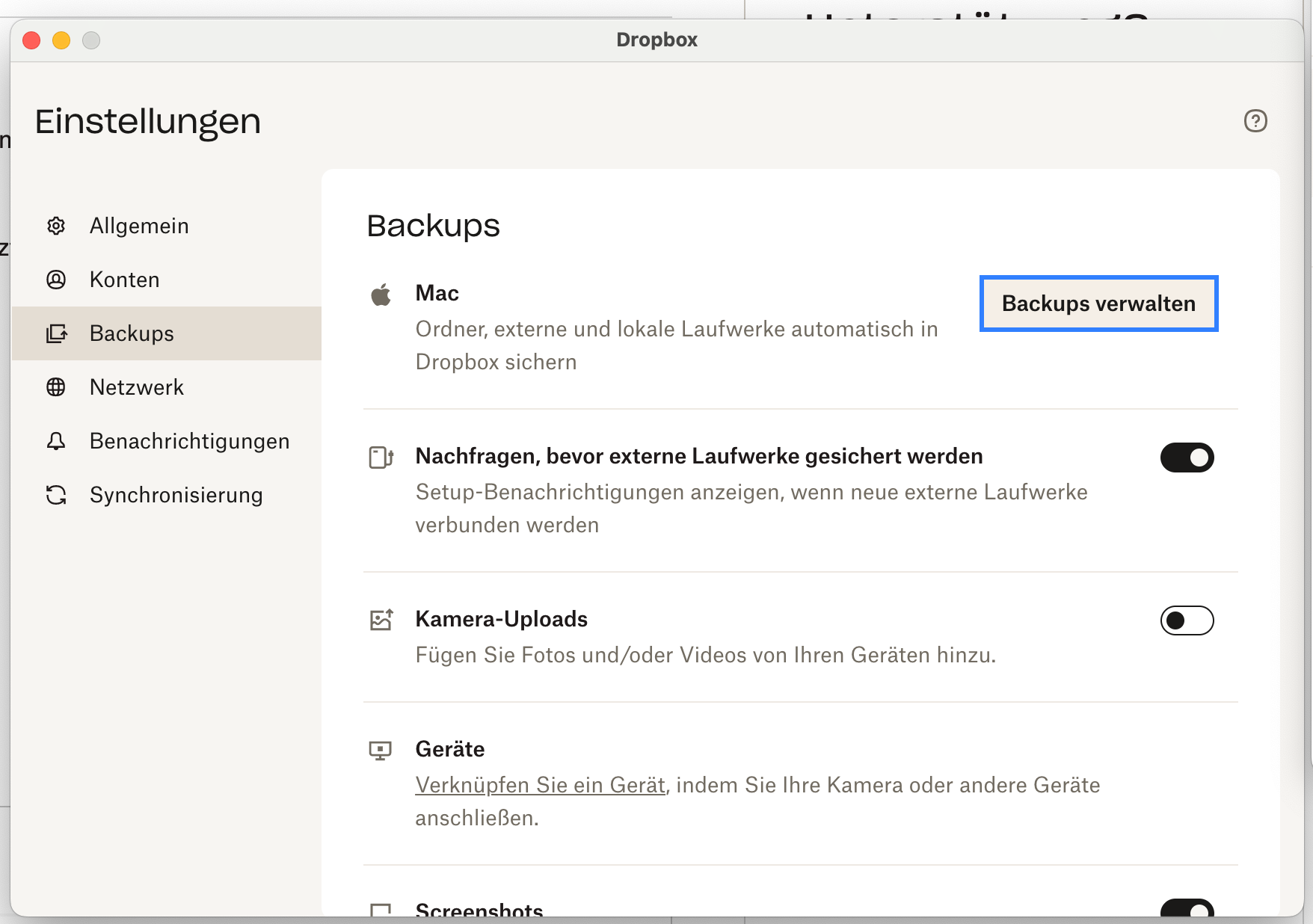Click the Benachrichtigungen bell icon
1313x924 pixels.
point(56,441)
